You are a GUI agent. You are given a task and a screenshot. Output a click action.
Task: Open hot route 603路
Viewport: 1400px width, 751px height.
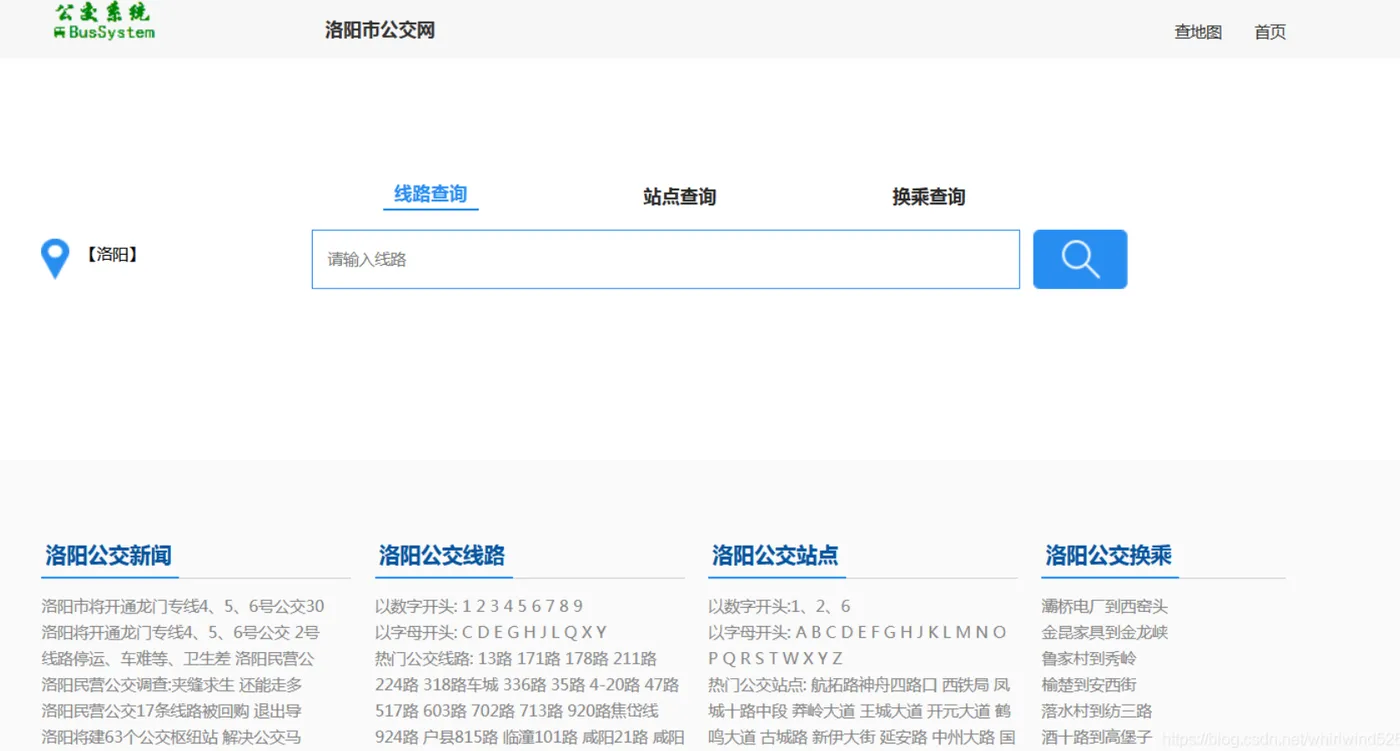tap(445, 711)
